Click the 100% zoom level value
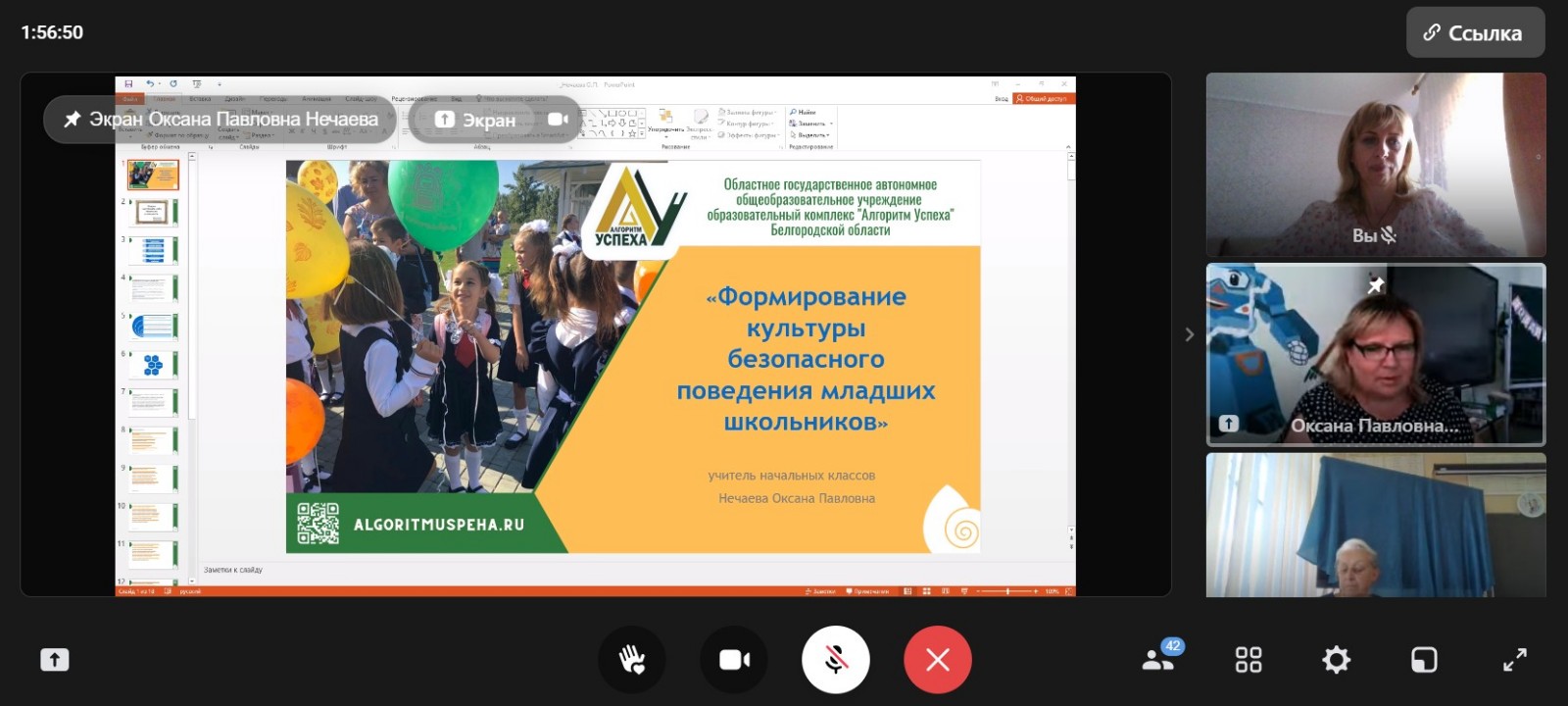The image size is (1568, 706). coord(1053,591)
